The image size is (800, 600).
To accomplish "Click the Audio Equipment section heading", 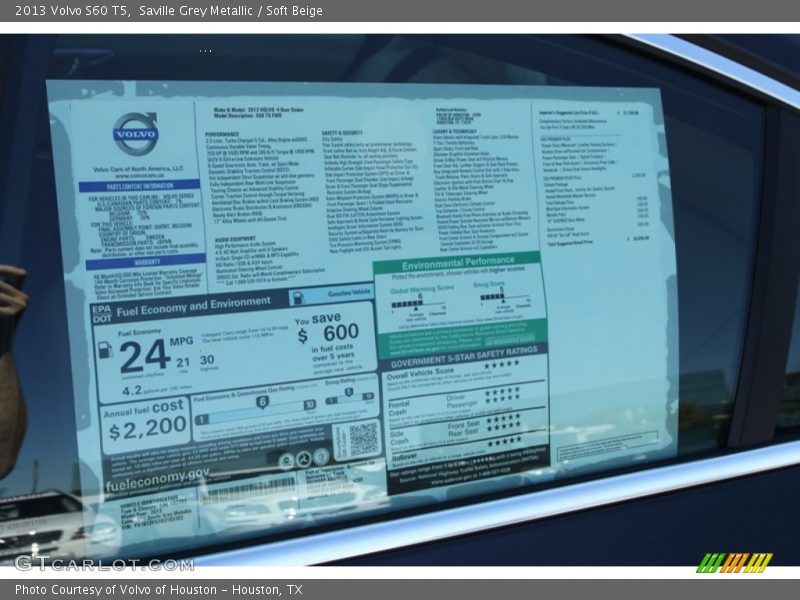I will (x=235, y=239).
